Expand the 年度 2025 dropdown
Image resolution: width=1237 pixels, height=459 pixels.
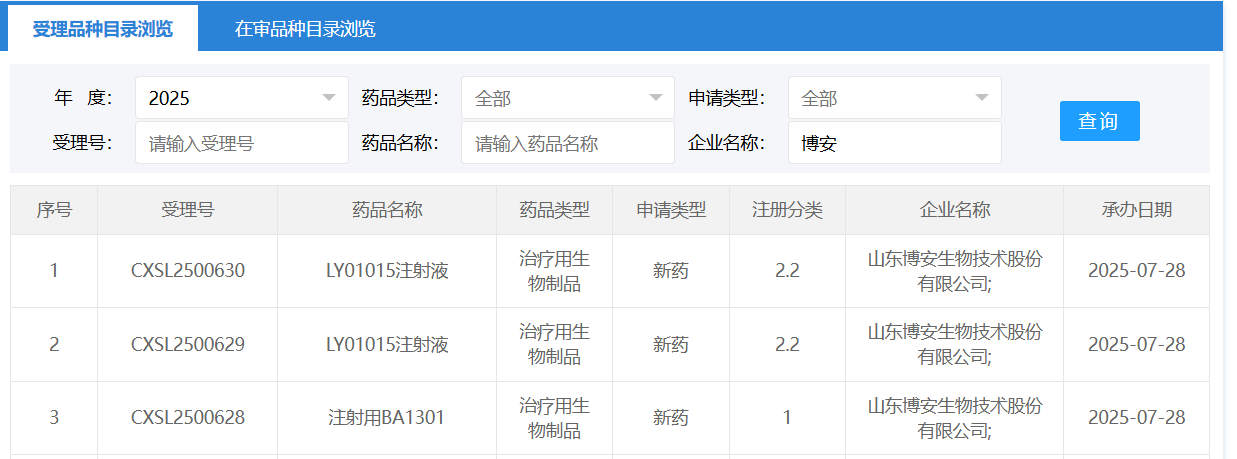click(242, 98)
